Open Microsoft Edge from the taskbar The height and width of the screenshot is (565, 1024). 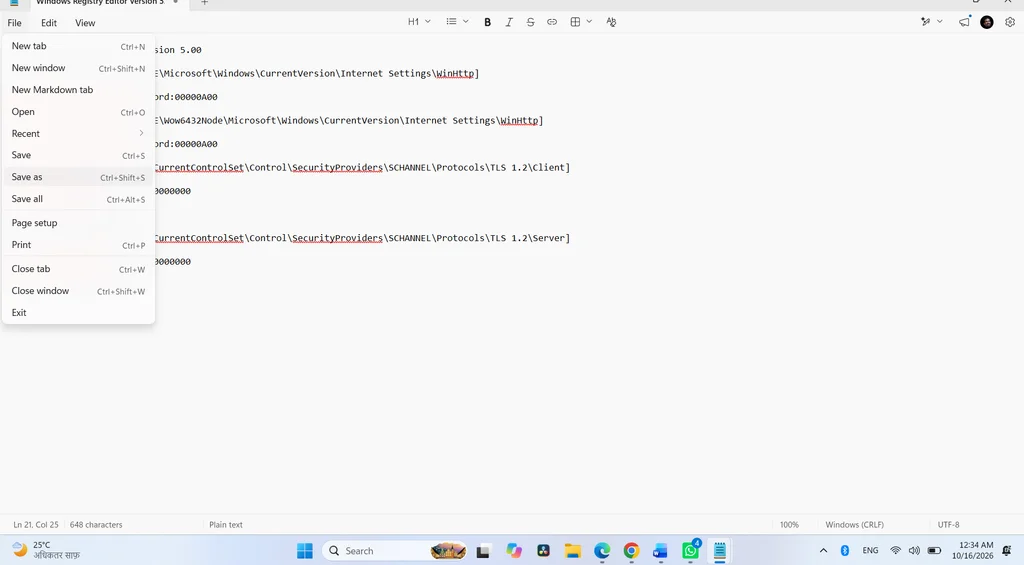click(602, 551)
